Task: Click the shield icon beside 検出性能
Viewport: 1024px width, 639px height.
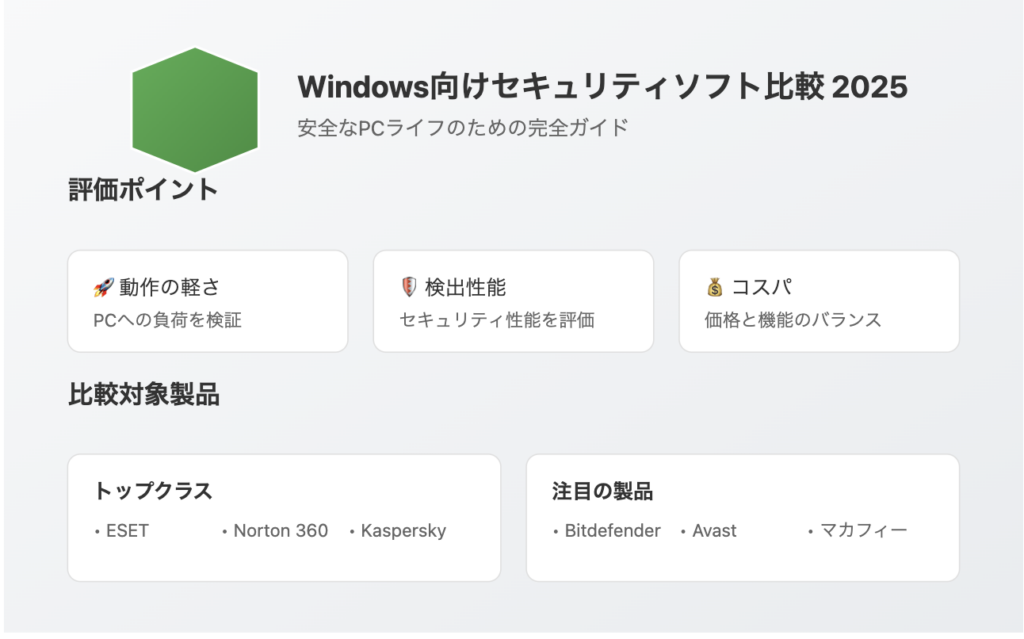Action: [409, 287]
